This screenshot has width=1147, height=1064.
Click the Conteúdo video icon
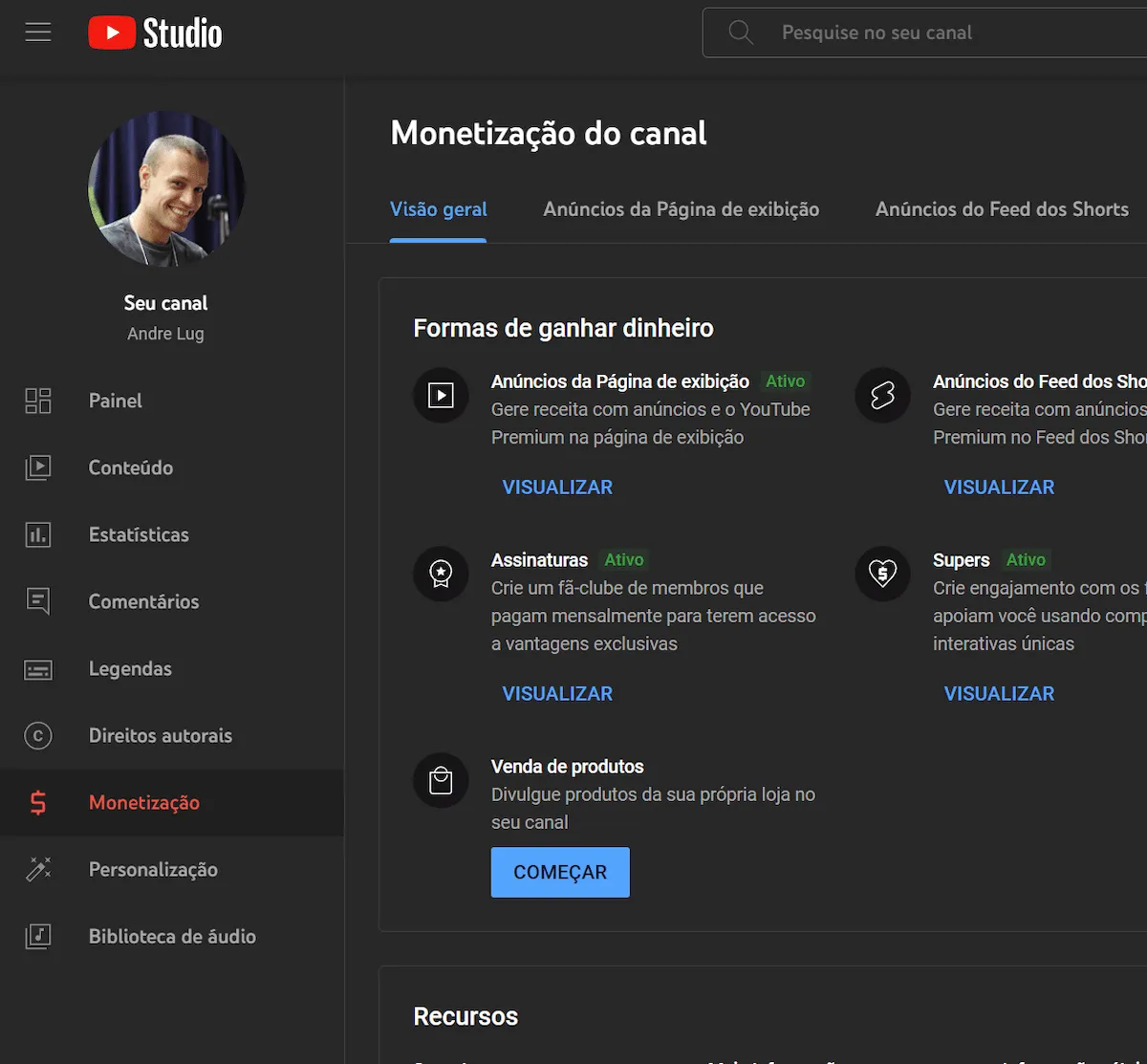[x=38, y=467]
